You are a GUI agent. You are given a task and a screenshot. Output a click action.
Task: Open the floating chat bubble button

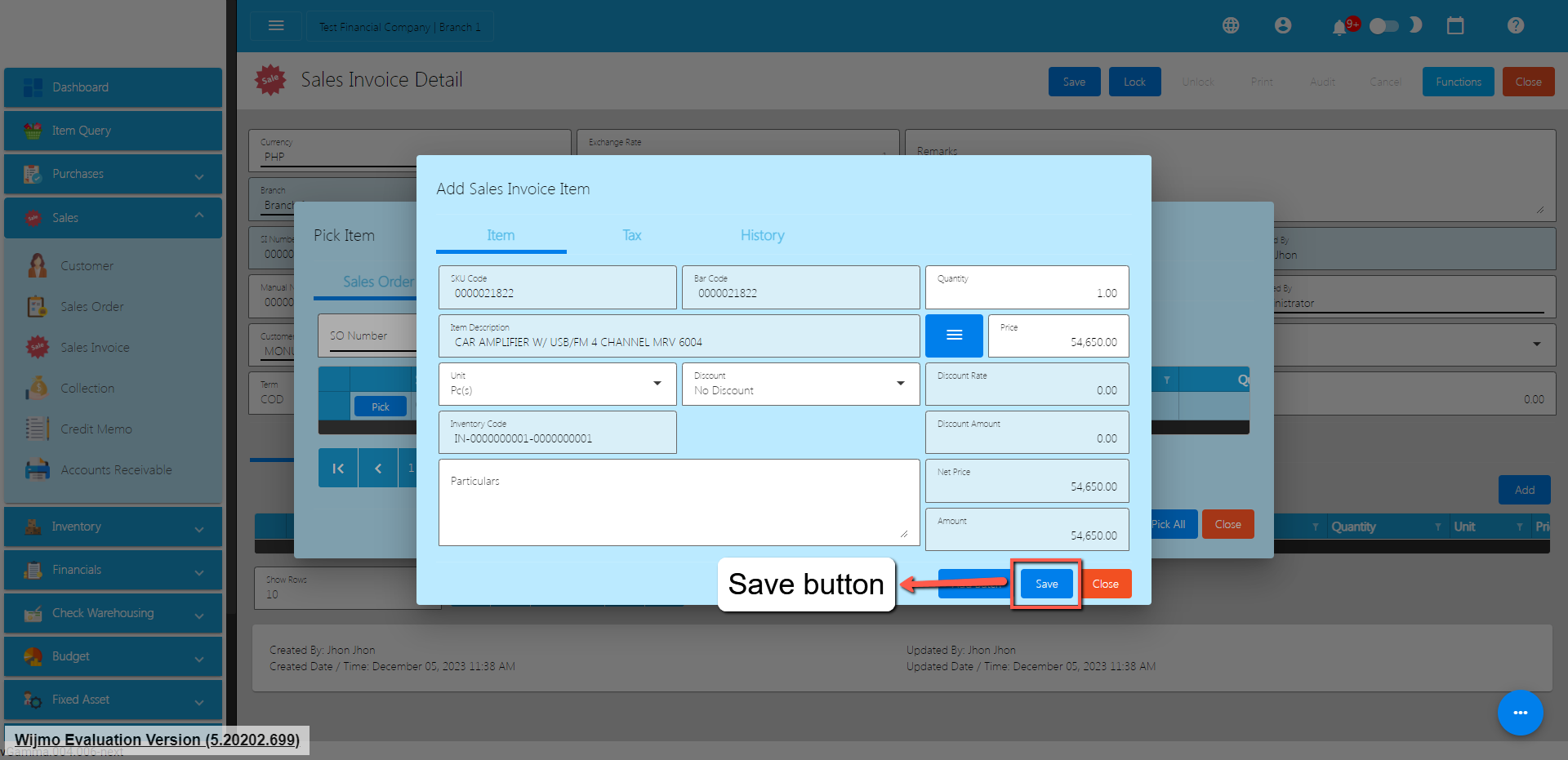coord(1520,713)
